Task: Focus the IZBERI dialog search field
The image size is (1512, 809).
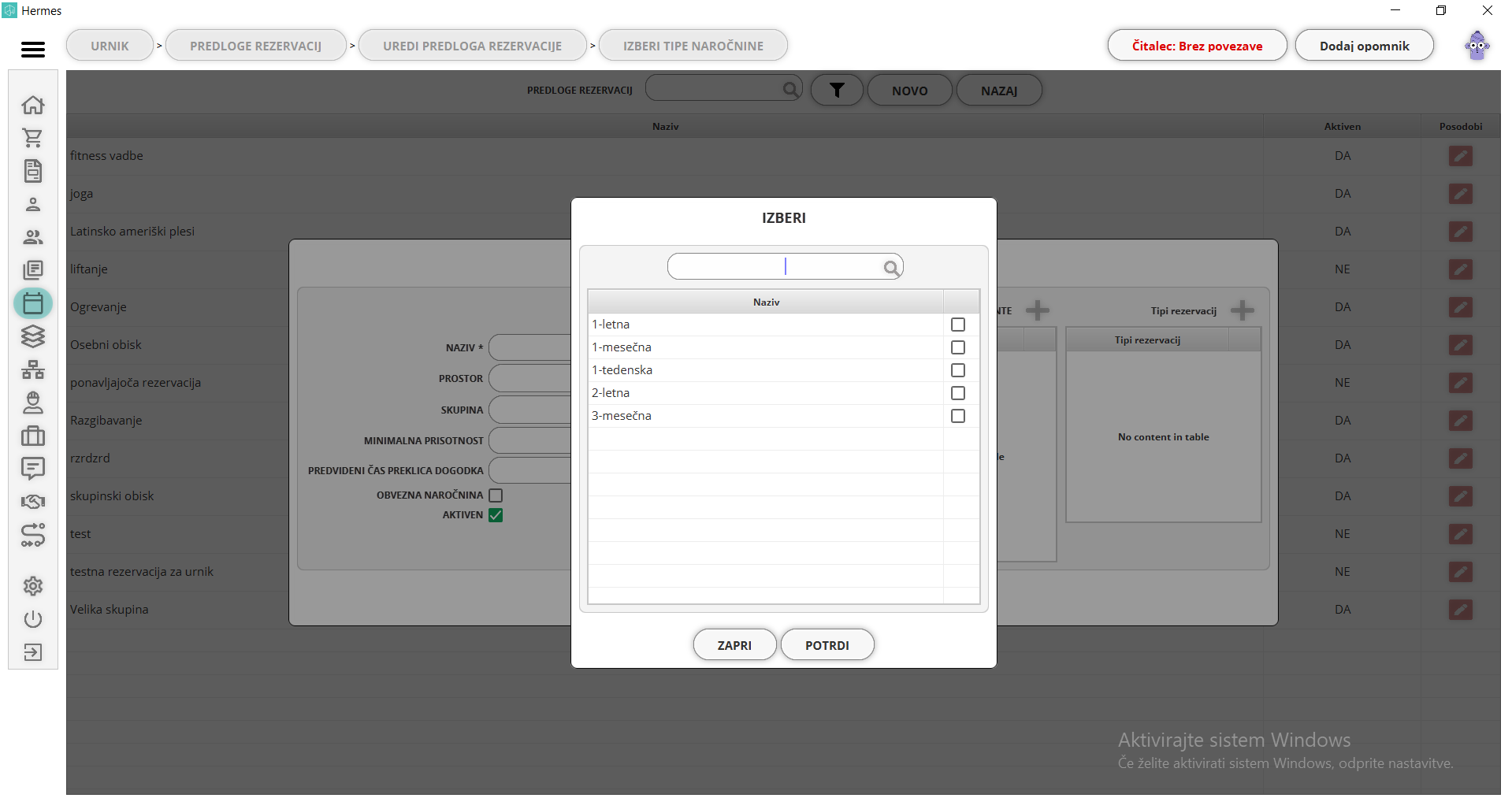Action: pos(785,267)
